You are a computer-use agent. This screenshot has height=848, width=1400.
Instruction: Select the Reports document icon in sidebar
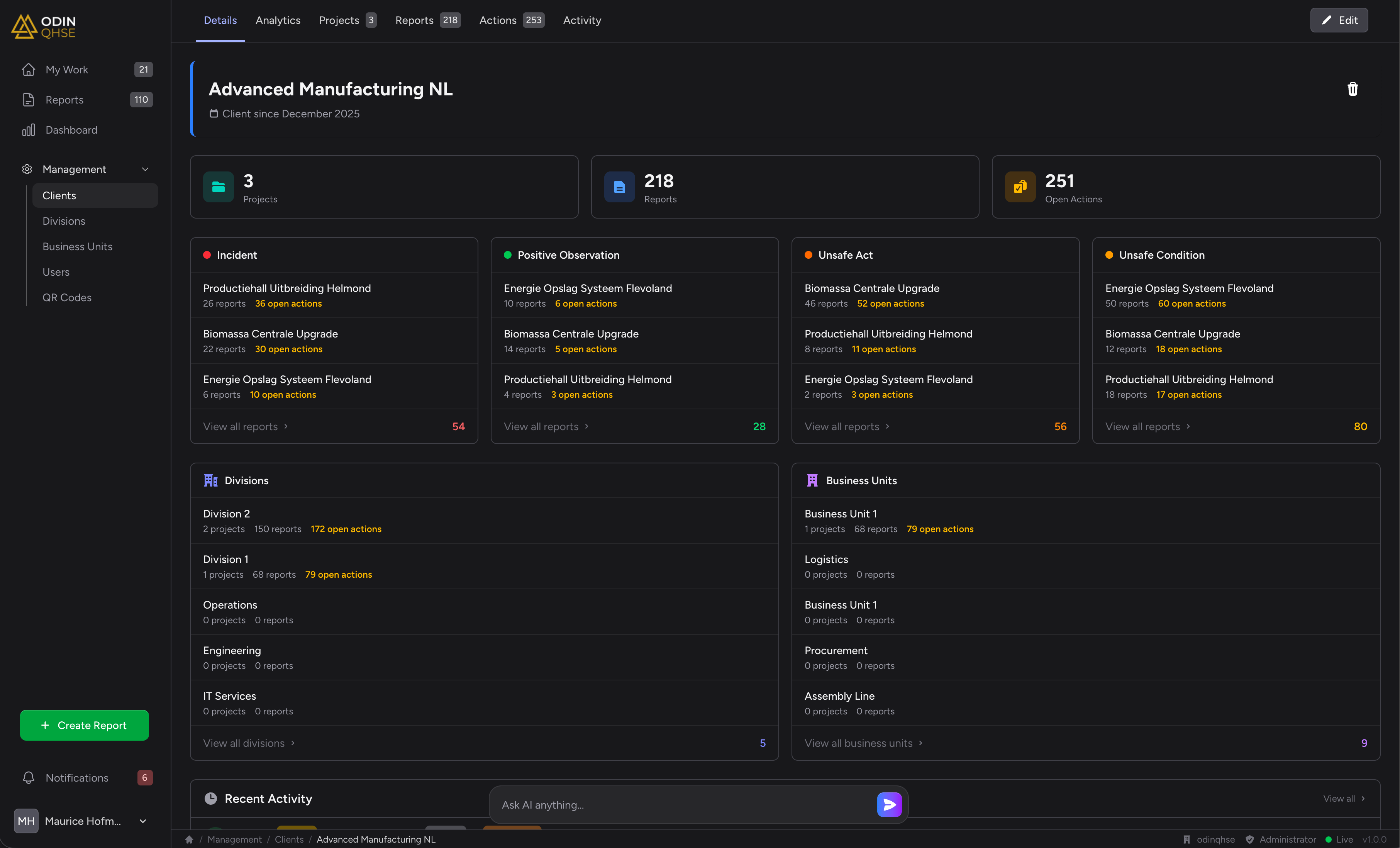(29, 100)
